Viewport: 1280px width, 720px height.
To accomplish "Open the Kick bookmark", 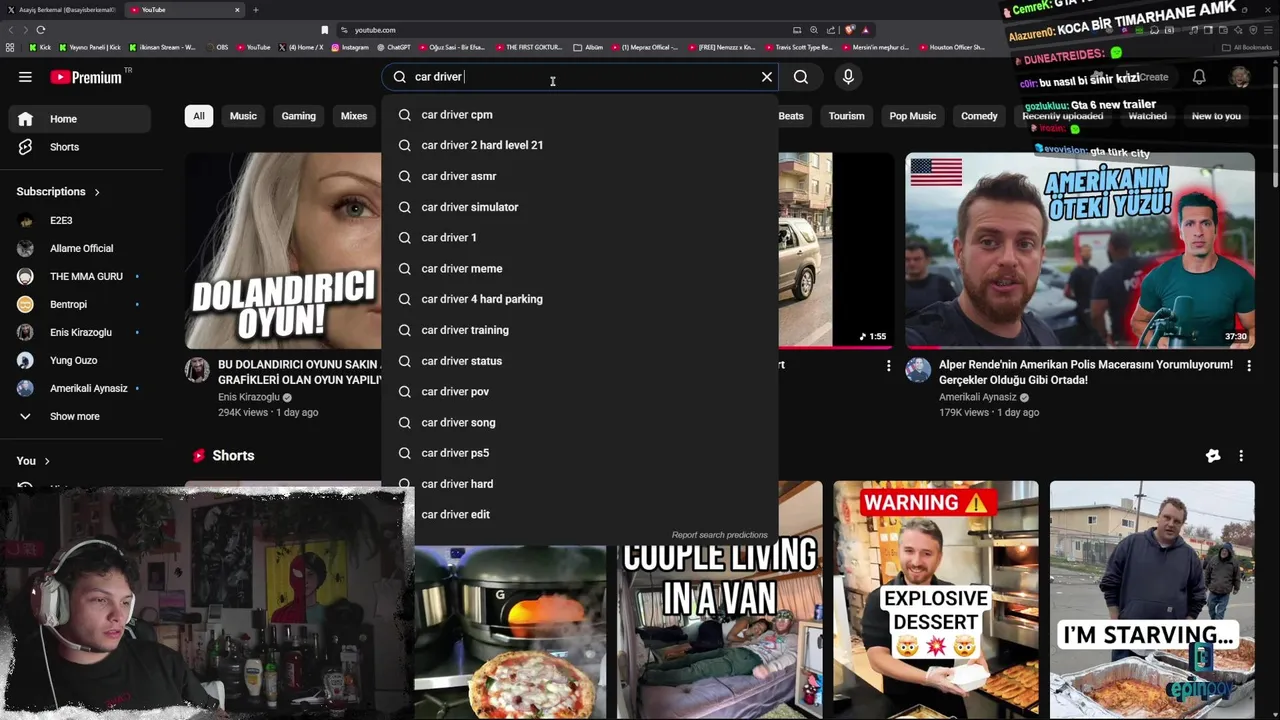I will point(41,47).
